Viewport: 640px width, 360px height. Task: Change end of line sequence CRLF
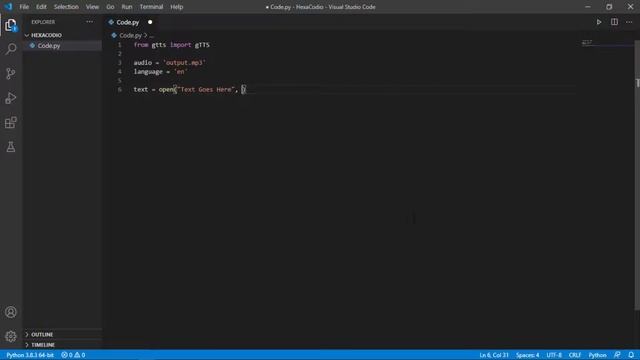click(x=575, y=355)
